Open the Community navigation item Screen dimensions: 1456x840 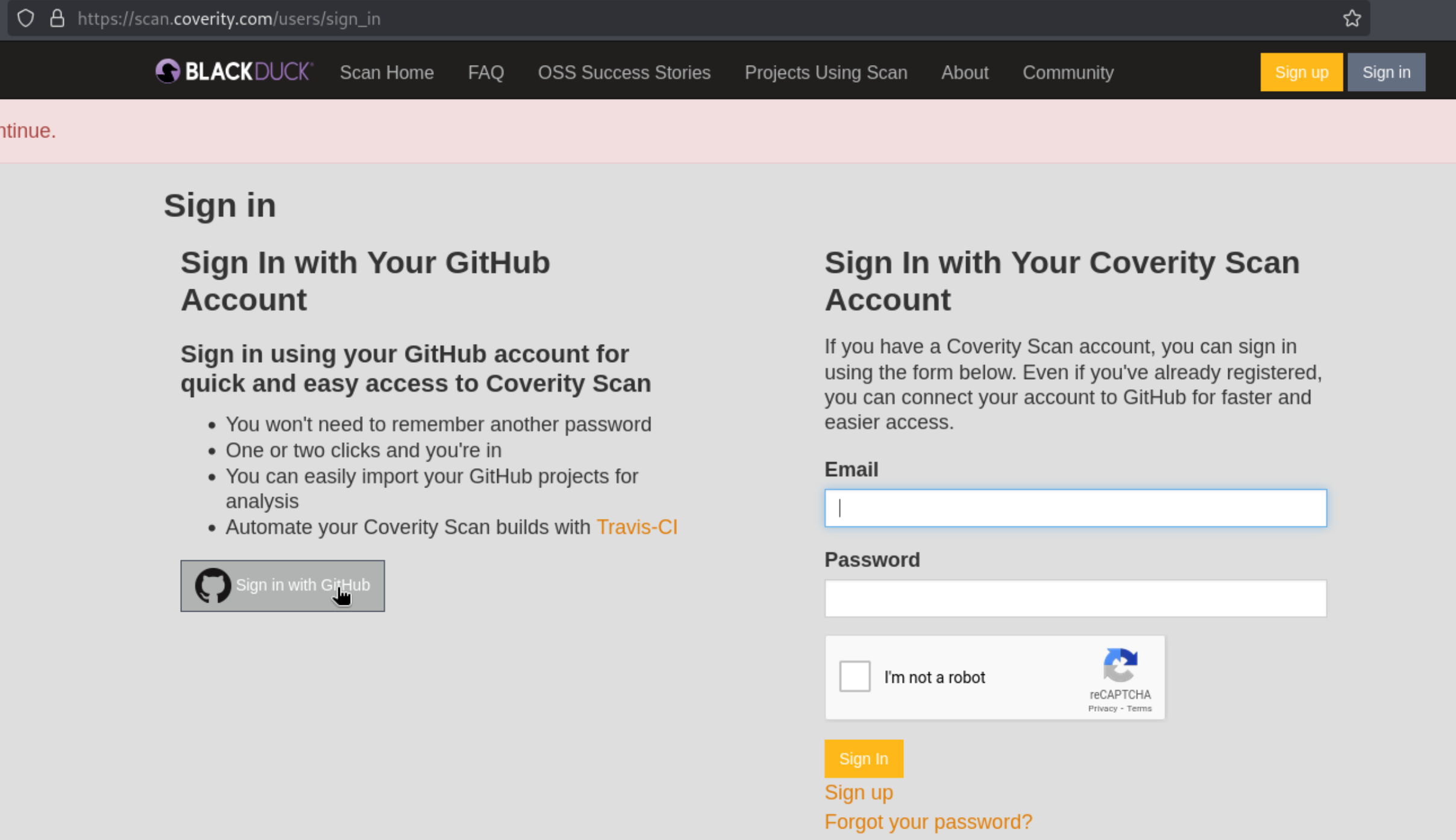click(1068, 72)
